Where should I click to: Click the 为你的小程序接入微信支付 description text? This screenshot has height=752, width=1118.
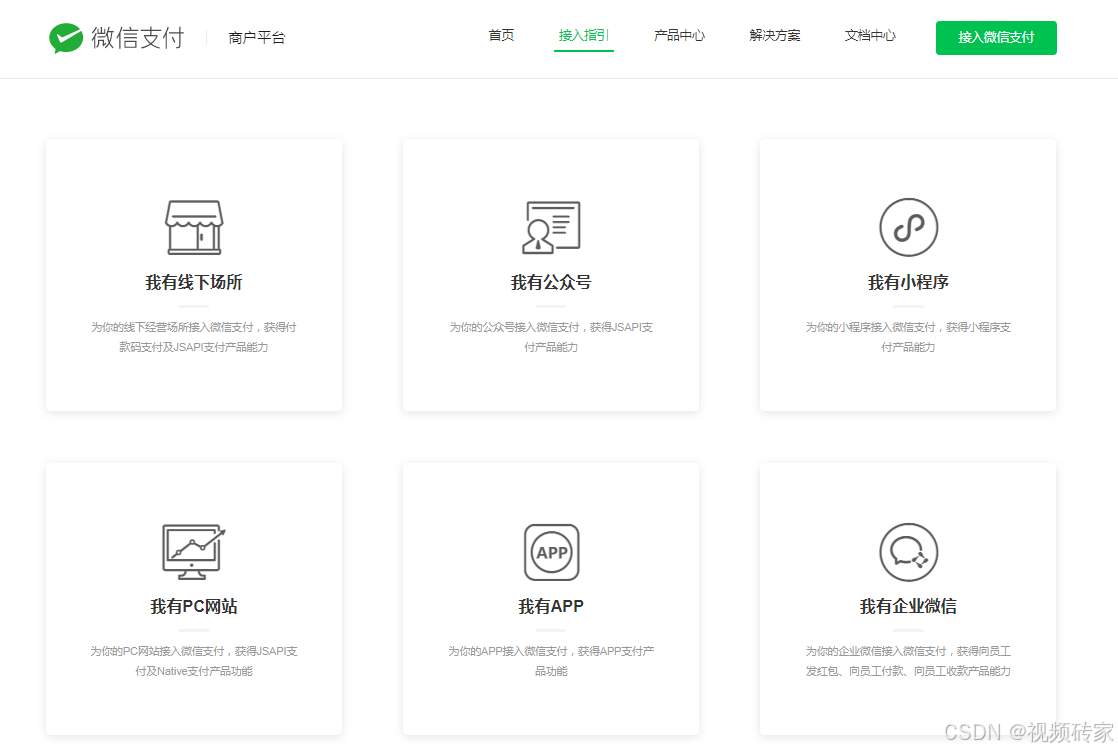click(908, 337)
